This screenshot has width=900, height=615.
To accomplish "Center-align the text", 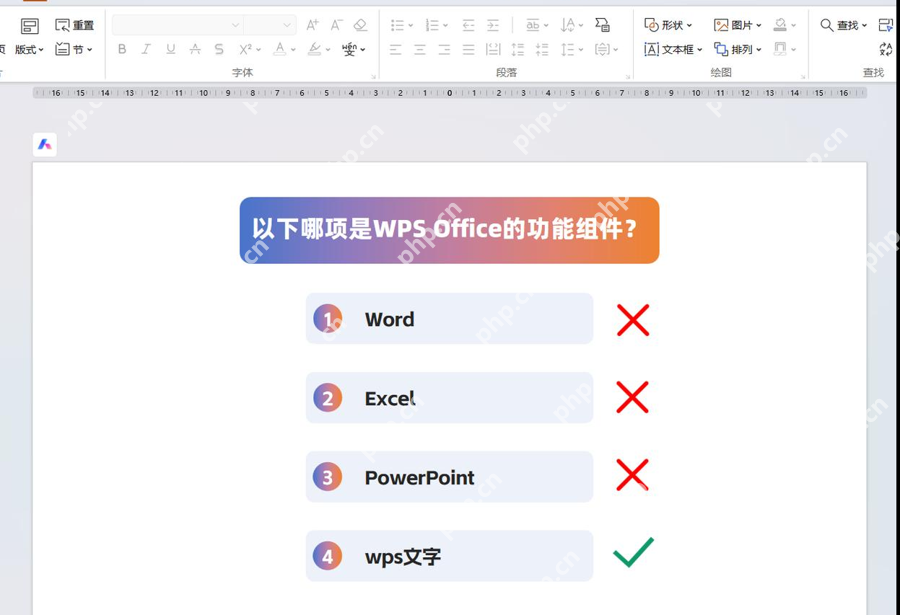I will tap(420, 49).
